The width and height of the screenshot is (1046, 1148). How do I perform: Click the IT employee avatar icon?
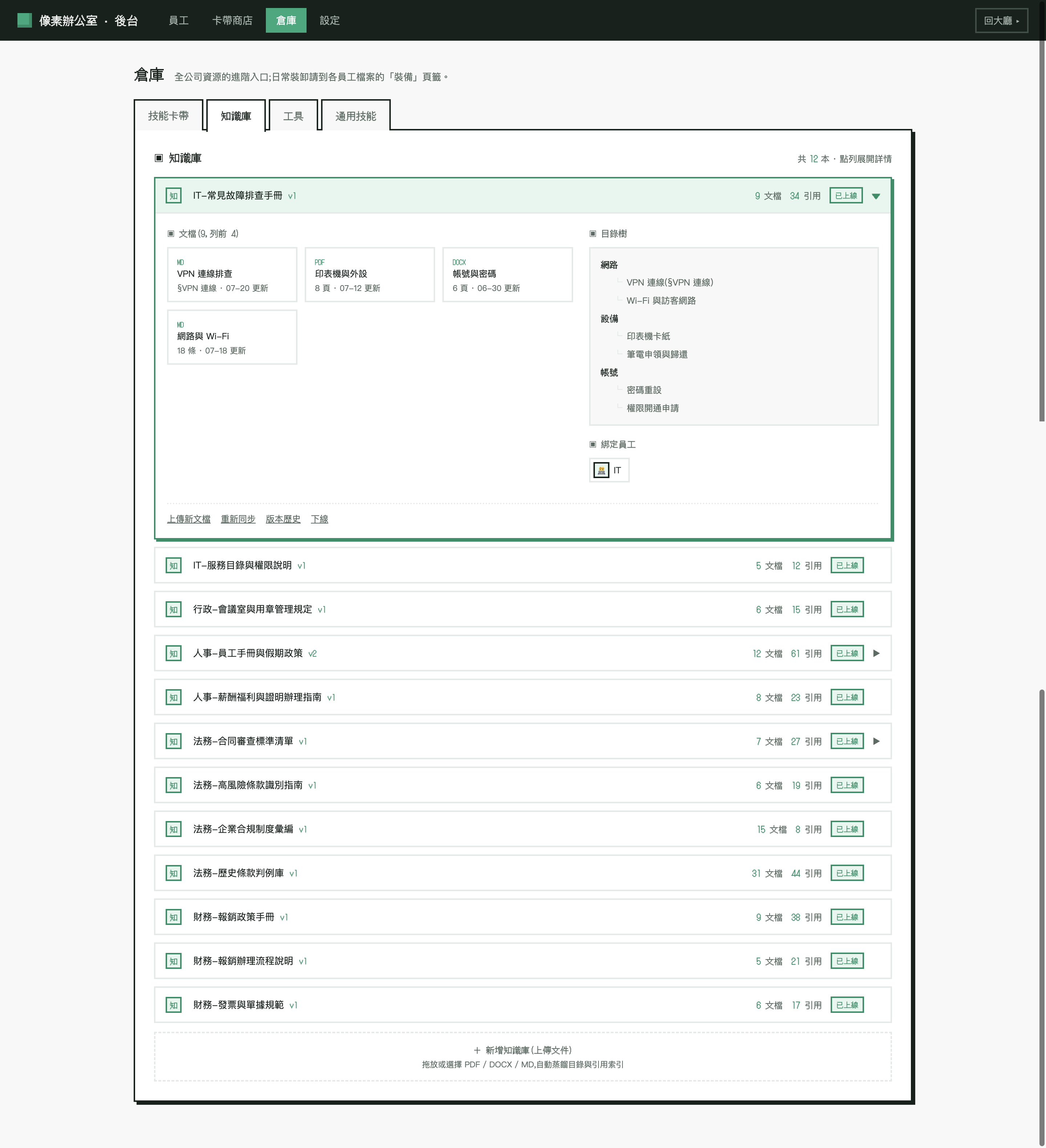click(601, 470)
